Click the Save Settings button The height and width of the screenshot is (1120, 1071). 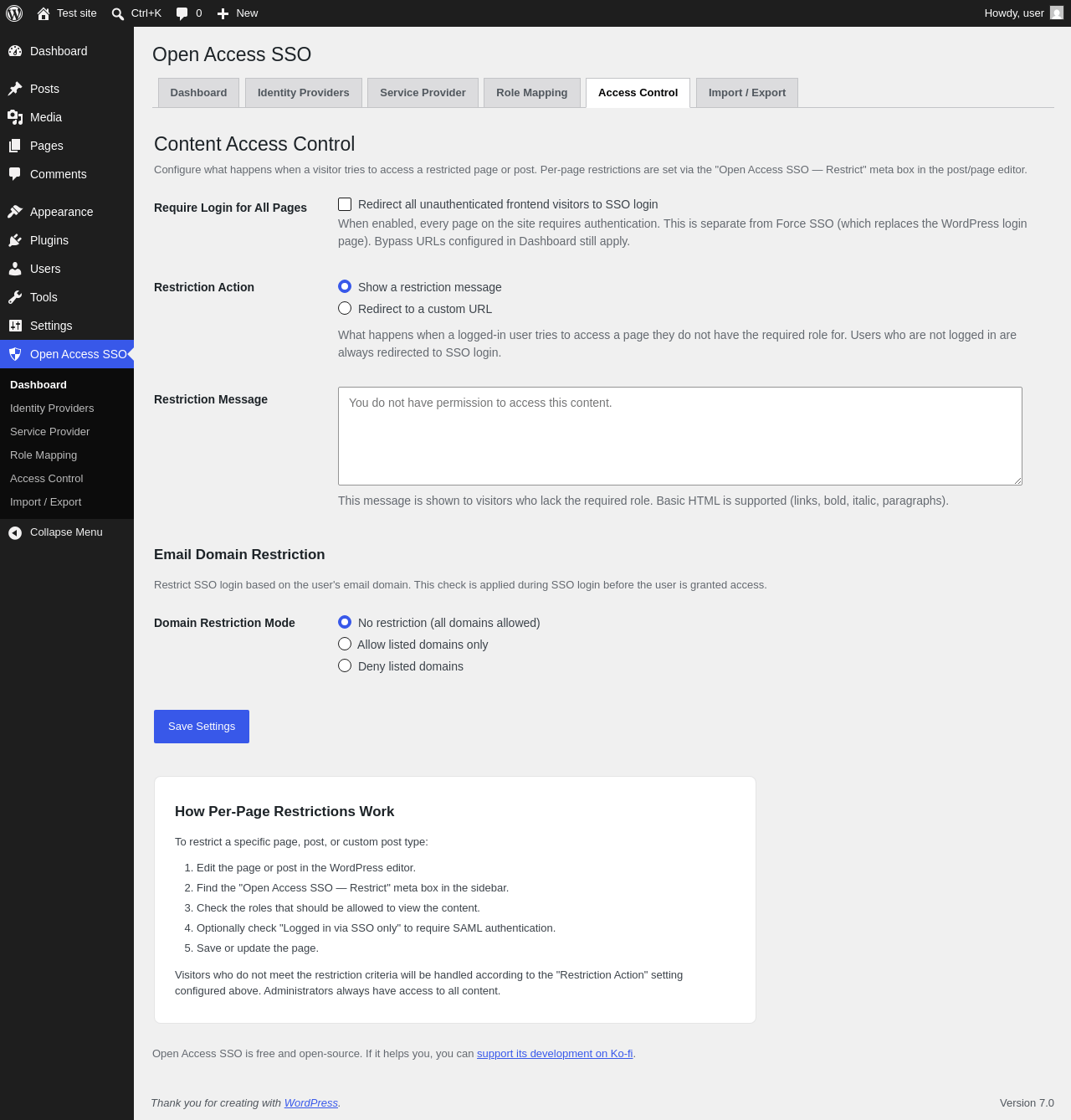pos(202,727)
